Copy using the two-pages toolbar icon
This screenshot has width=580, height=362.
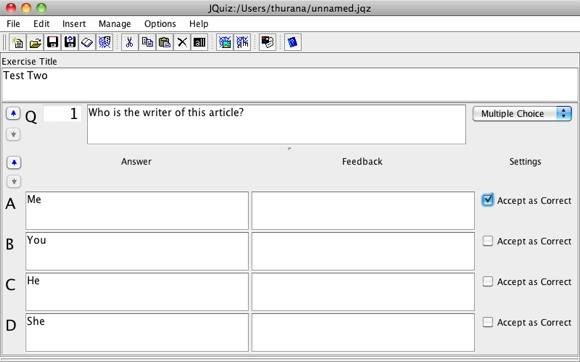147,43
